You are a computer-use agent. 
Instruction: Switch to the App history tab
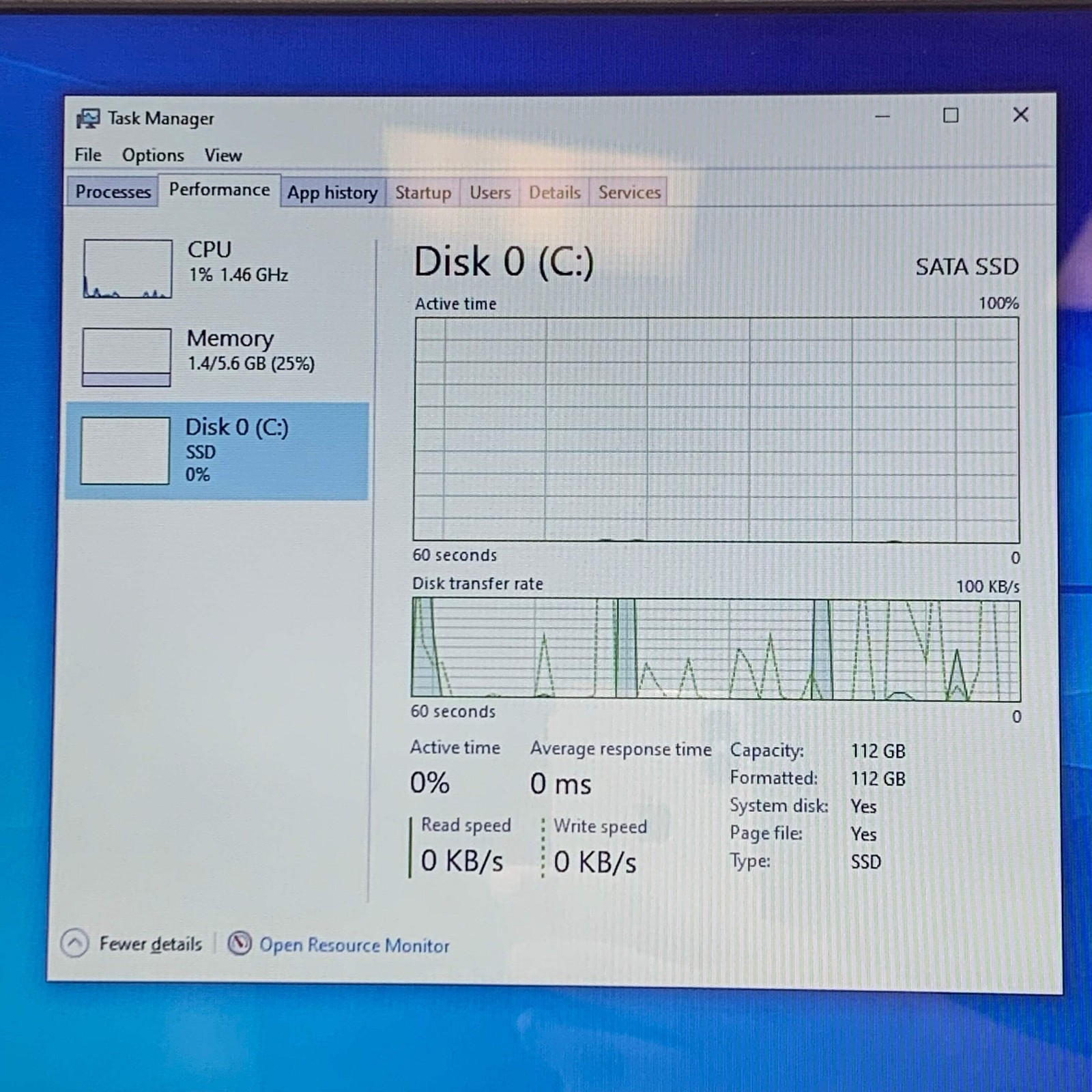click(x=332, y=193)
